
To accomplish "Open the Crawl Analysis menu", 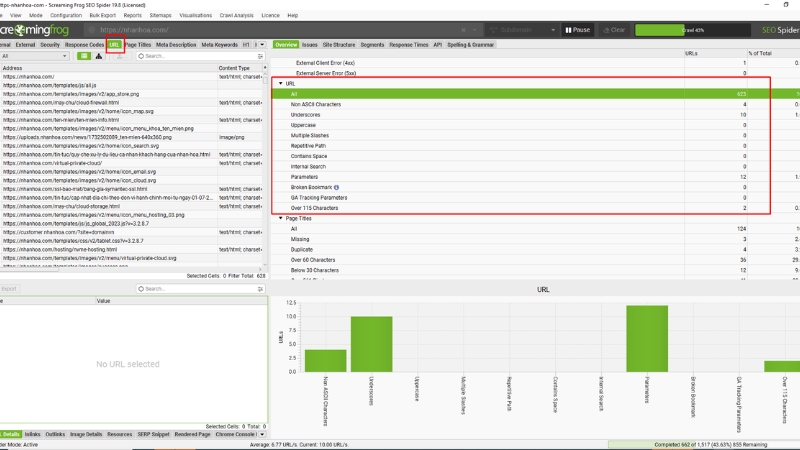I will coord(236,15).
